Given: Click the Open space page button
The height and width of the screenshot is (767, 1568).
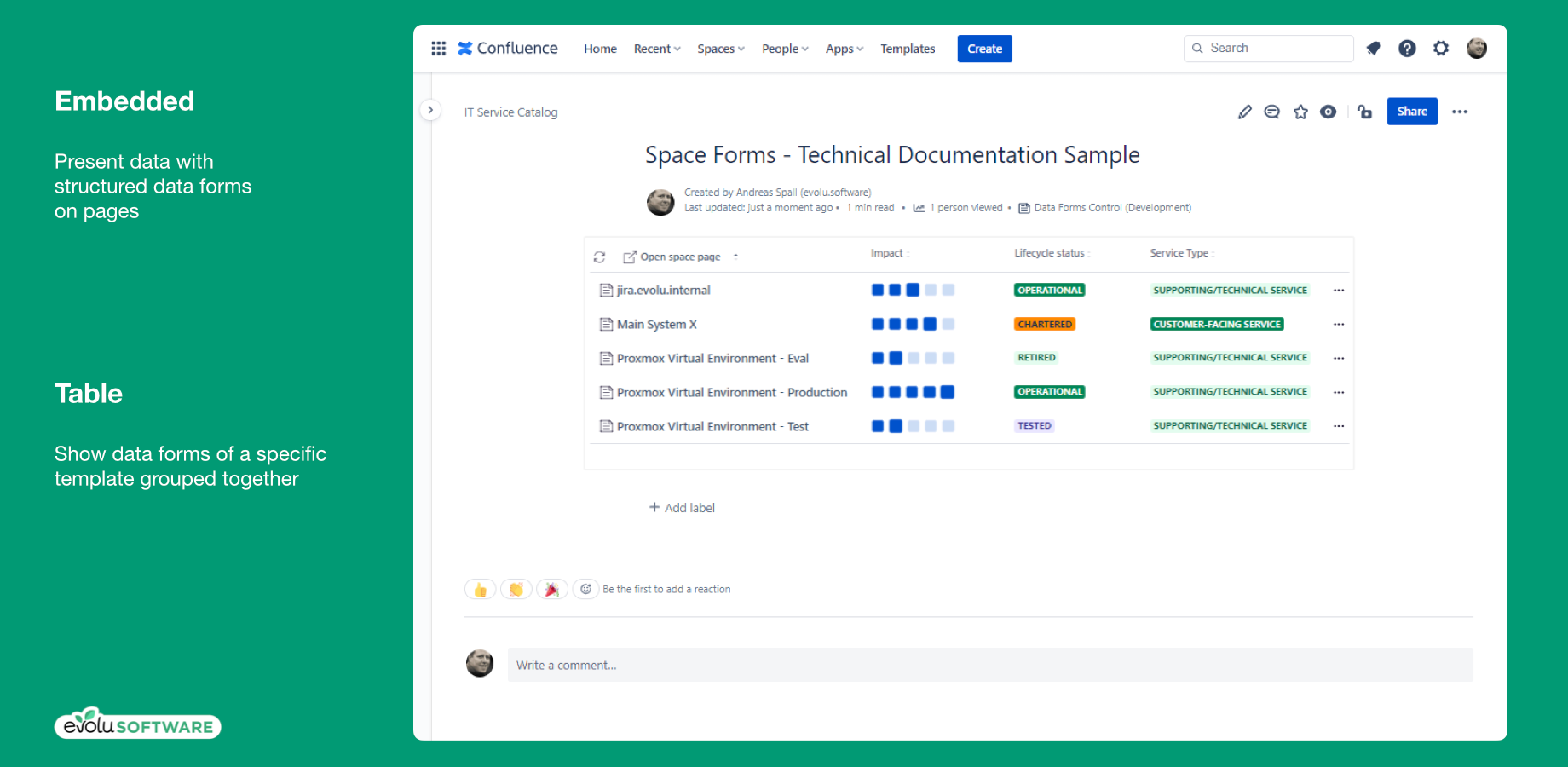Looking at the screenshot, I should tap(672, 257).
